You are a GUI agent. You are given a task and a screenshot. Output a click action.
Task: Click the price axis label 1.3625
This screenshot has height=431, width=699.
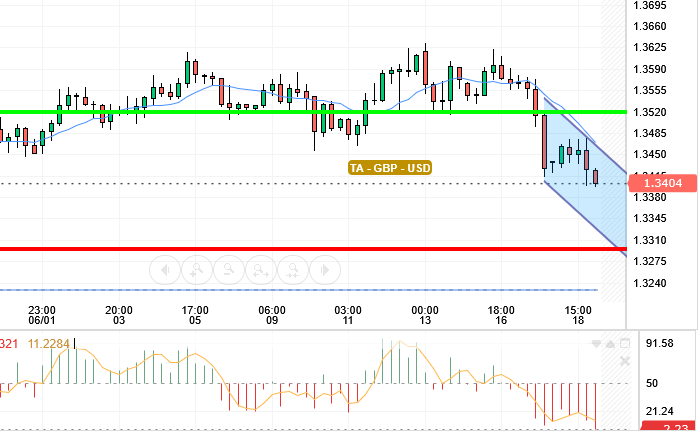pos(650,47)
